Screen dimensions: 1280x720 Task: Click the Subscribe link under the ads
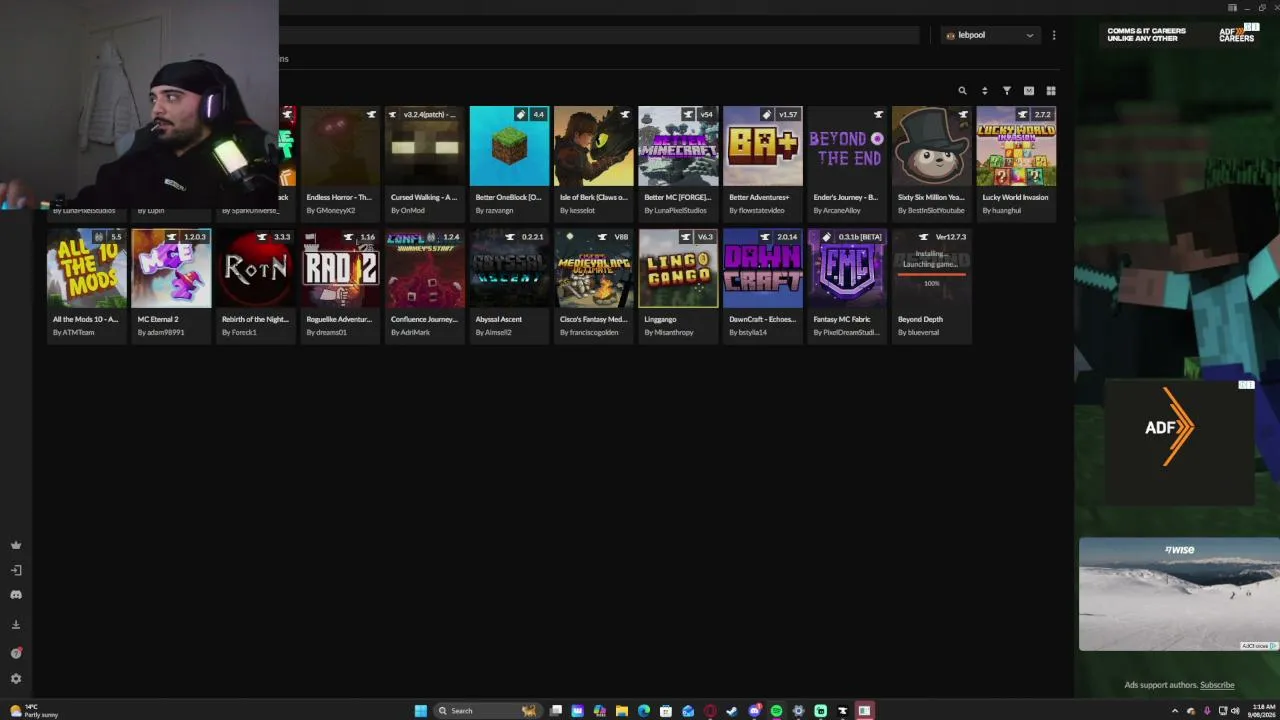click(x=1217, y=685)
